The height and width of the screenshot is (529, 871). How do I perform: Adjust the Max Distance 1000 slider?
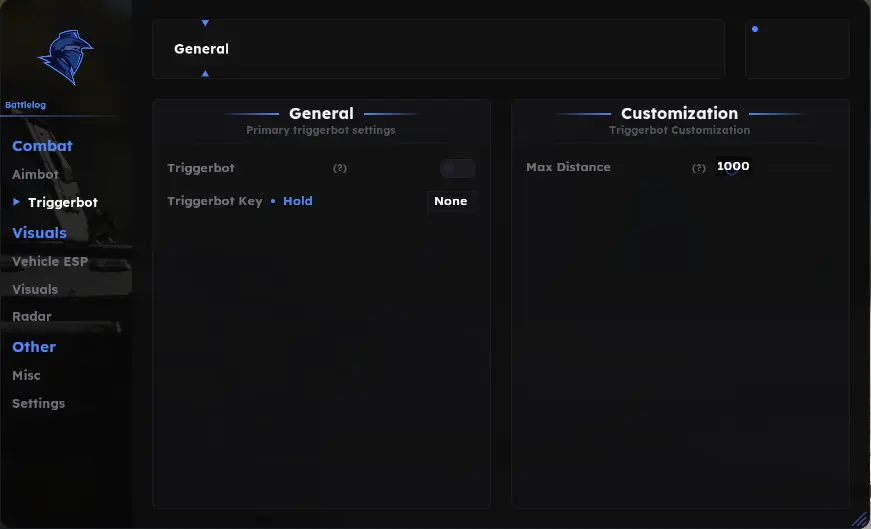(x=733, y=167)
